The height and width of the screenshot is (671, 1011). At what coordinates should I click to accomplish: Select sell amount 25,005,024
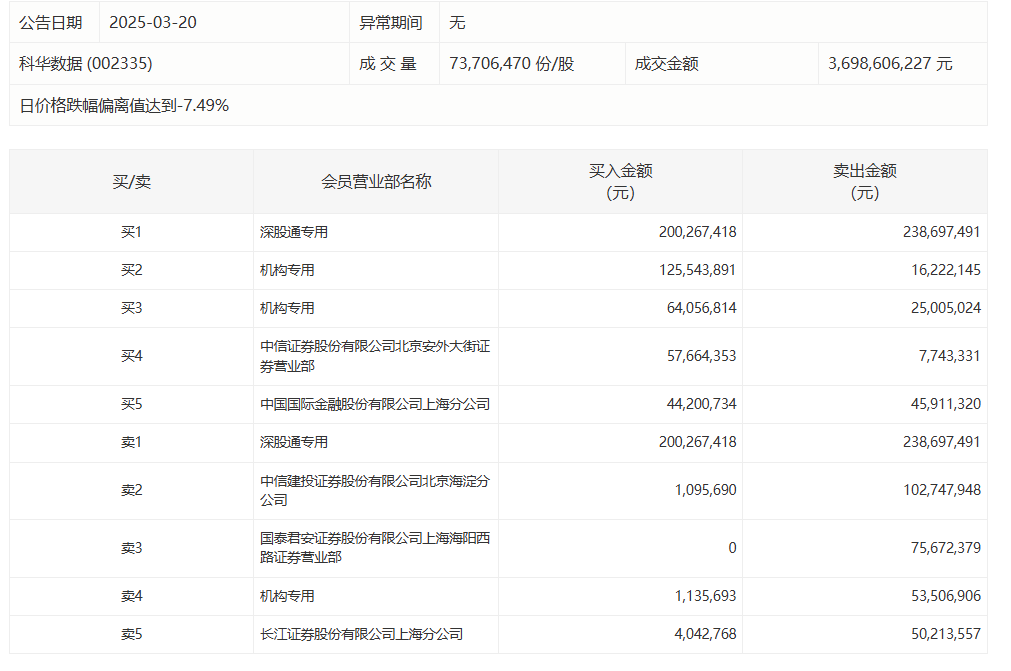point(945,308)
